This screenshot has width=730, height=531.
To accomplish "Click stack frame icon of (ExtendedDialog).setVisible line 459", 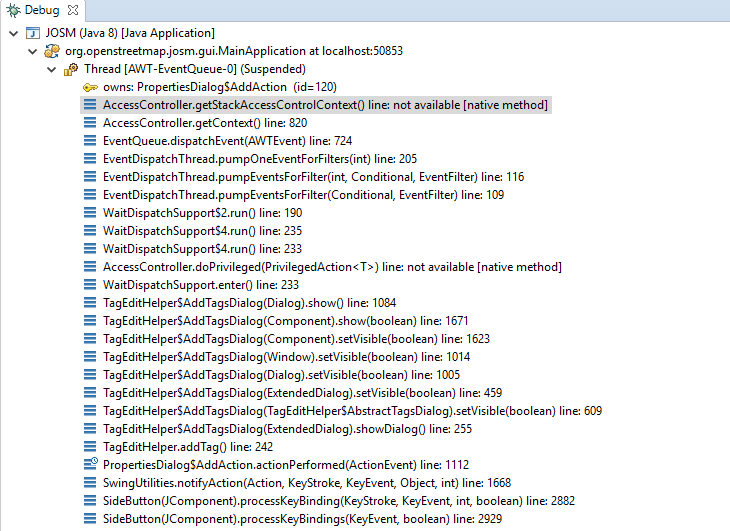I will tap(90, 393).
